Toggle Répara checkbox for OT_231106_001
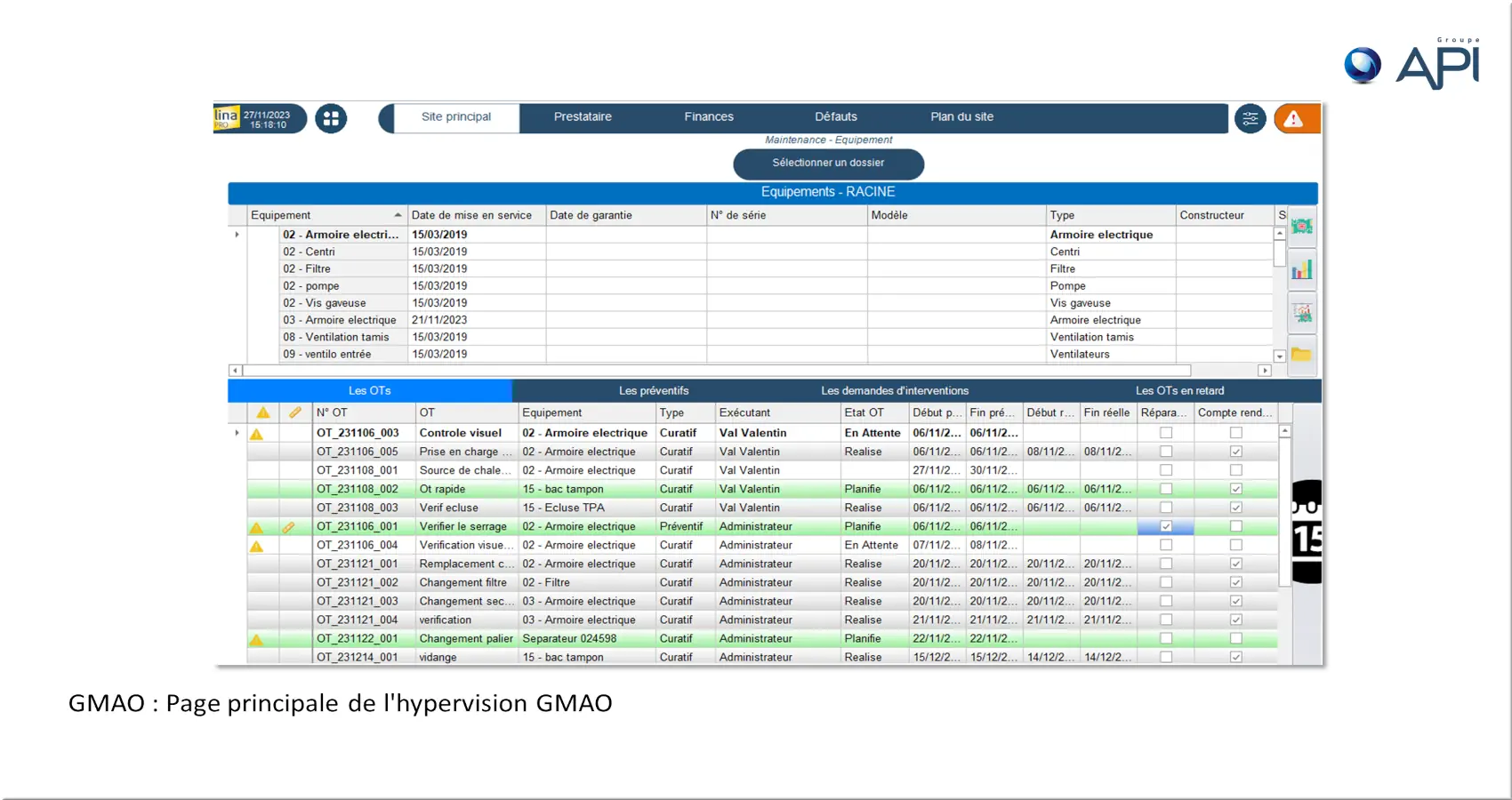This screenshot has width=1512, height=800. click(1166, 526)
